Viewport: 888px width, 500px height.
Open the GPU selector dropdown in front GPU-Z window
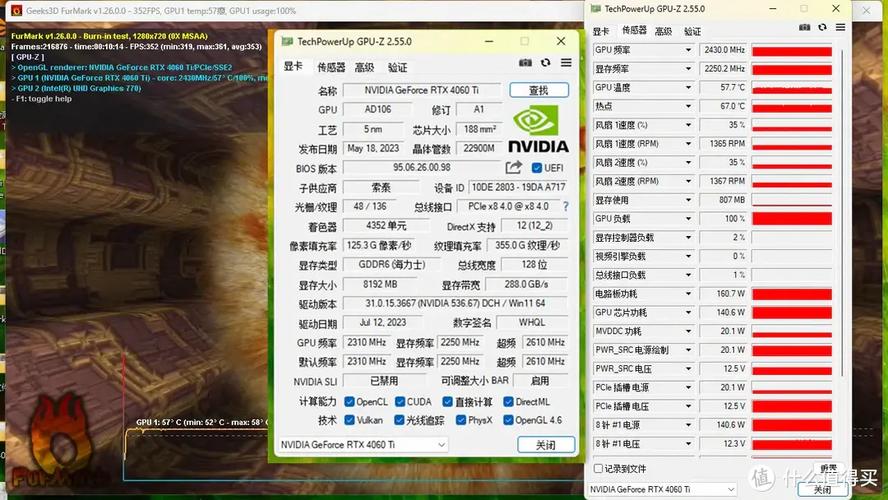(x=363, y=445)
